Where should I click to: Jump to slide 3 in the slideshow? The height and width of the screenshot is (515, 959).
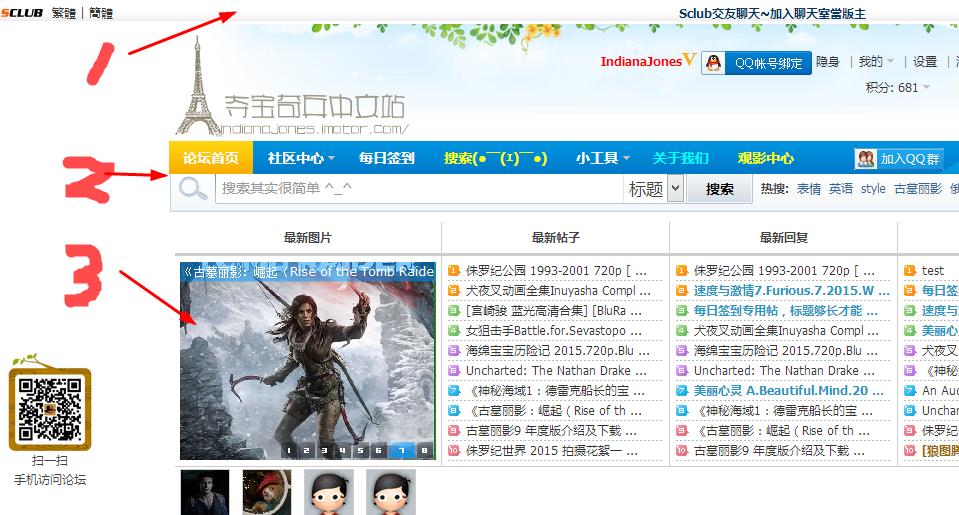[x=324, y=450]
